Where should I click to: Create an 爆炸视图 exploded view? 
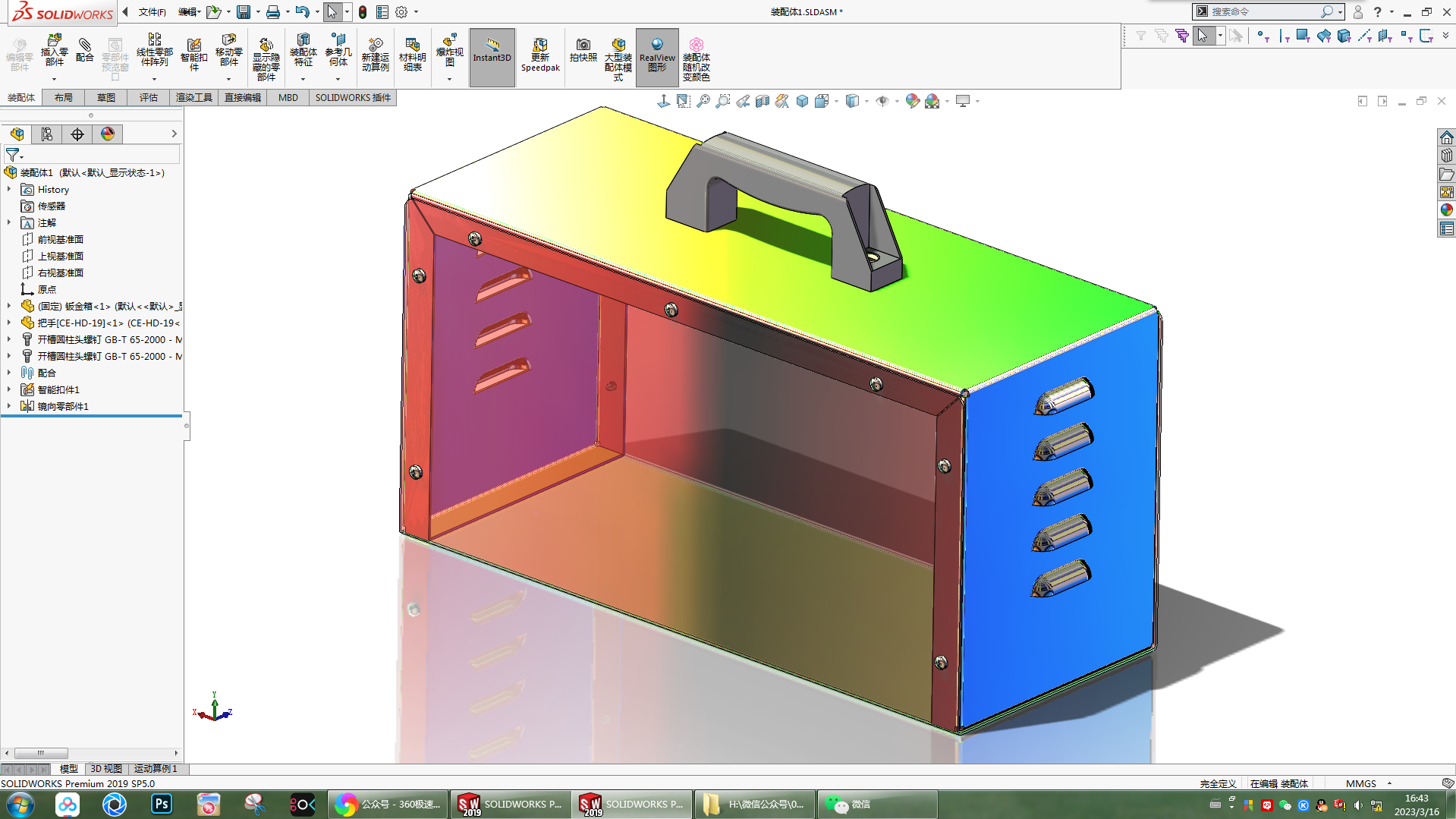point(449,50)
